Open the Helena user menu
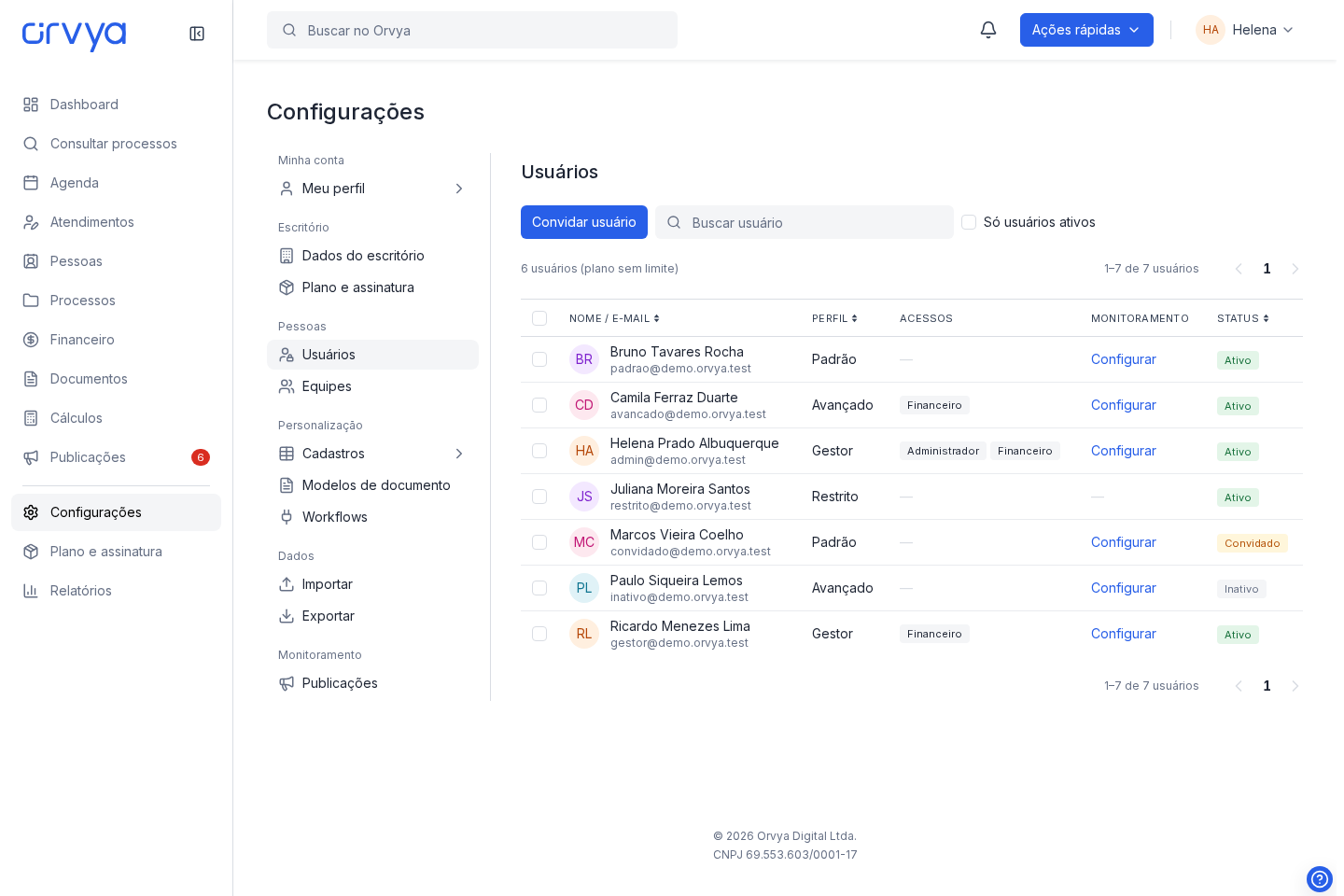Image resolution: width=1344 pixels, height=896 pixels. click(1245, 30)
